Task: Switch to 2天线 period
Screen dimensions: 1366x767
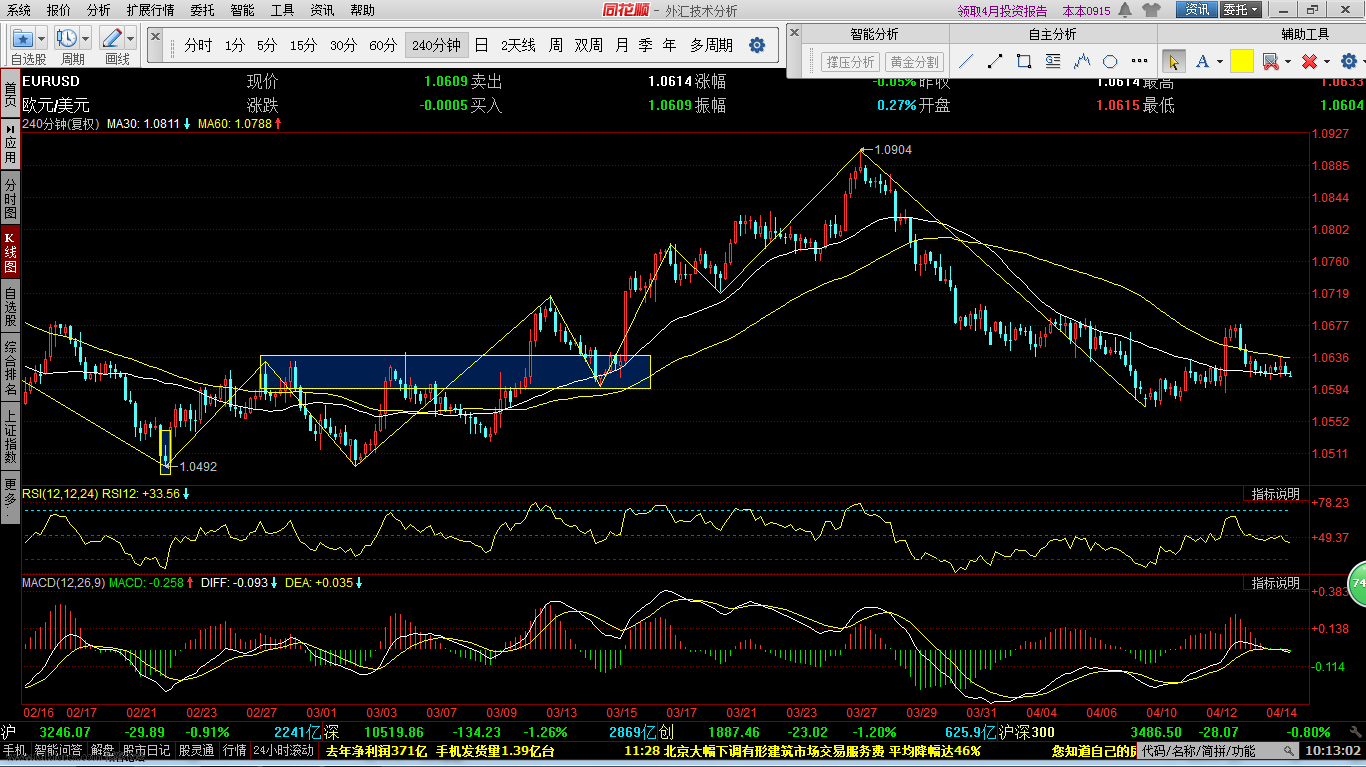Action: pos(518,45)
